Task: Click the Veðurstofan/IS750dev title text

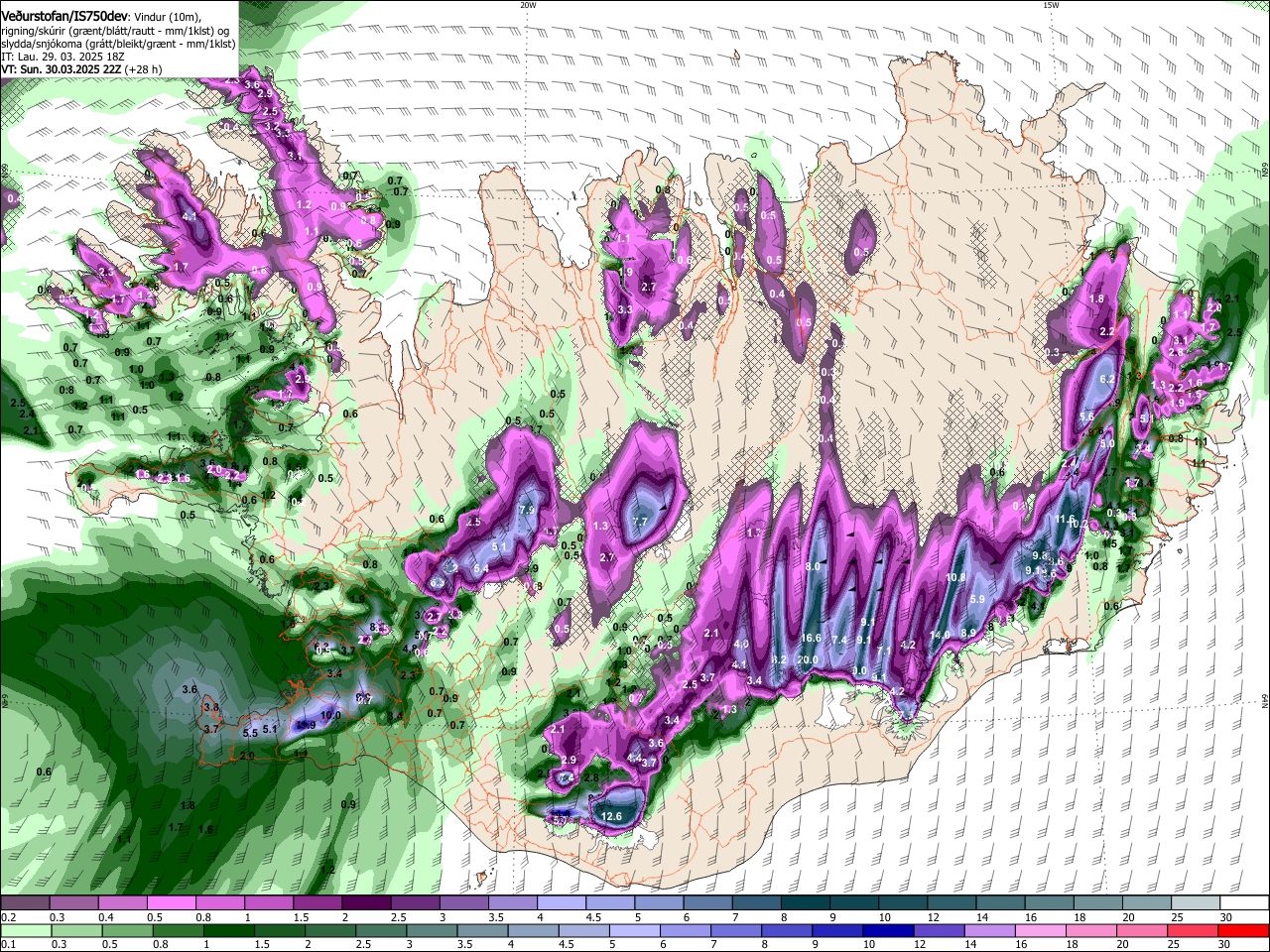Action: pos(64,17)
